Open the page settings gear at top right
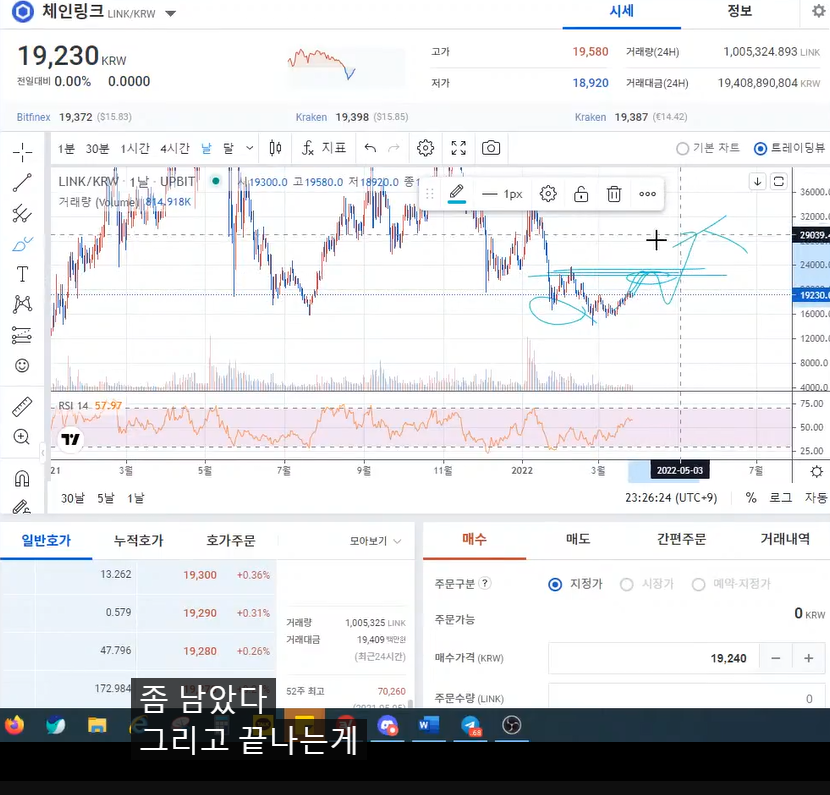Viewport: 830px width, 795px height. [x=819, y=11]
